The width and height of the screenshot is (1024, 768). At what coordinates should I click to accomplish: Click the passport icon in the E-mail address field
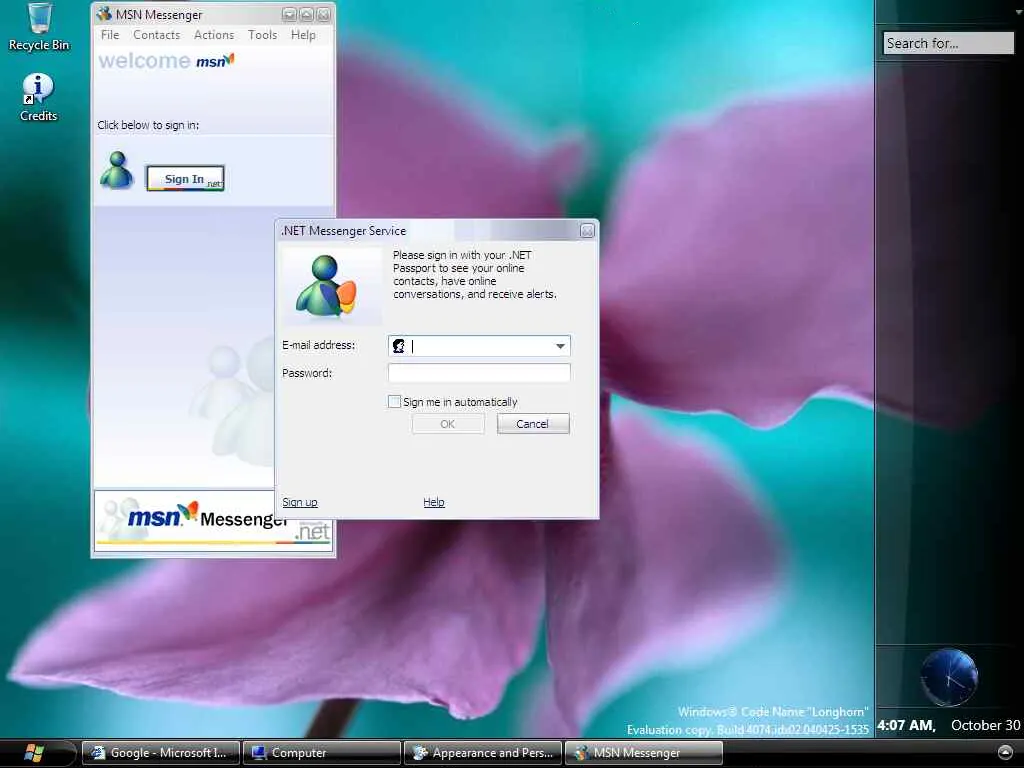(x=398, y=346)
